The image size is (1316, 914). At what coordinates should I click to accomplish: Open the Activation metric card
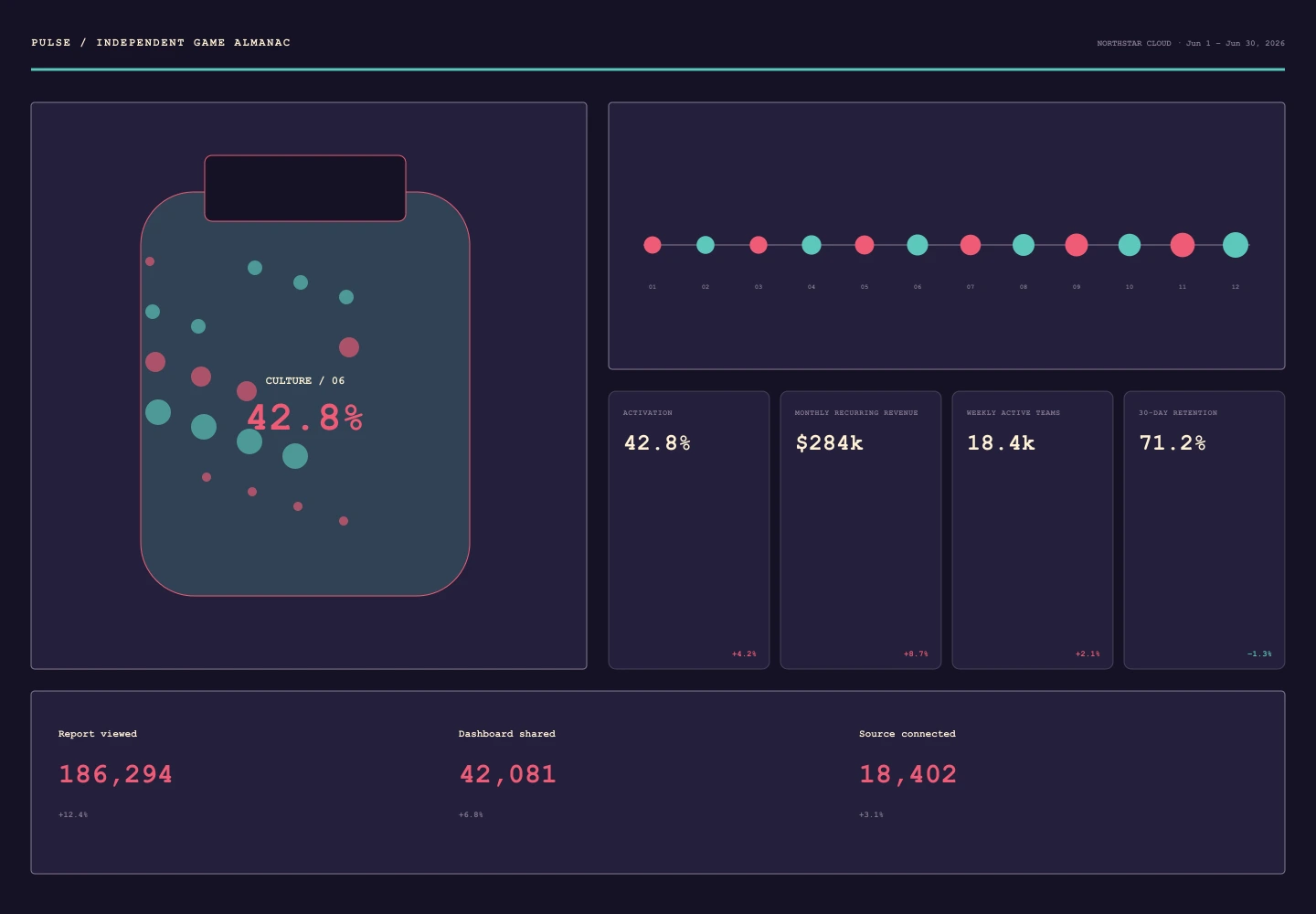pyautogui.click(x=689, y=530)
